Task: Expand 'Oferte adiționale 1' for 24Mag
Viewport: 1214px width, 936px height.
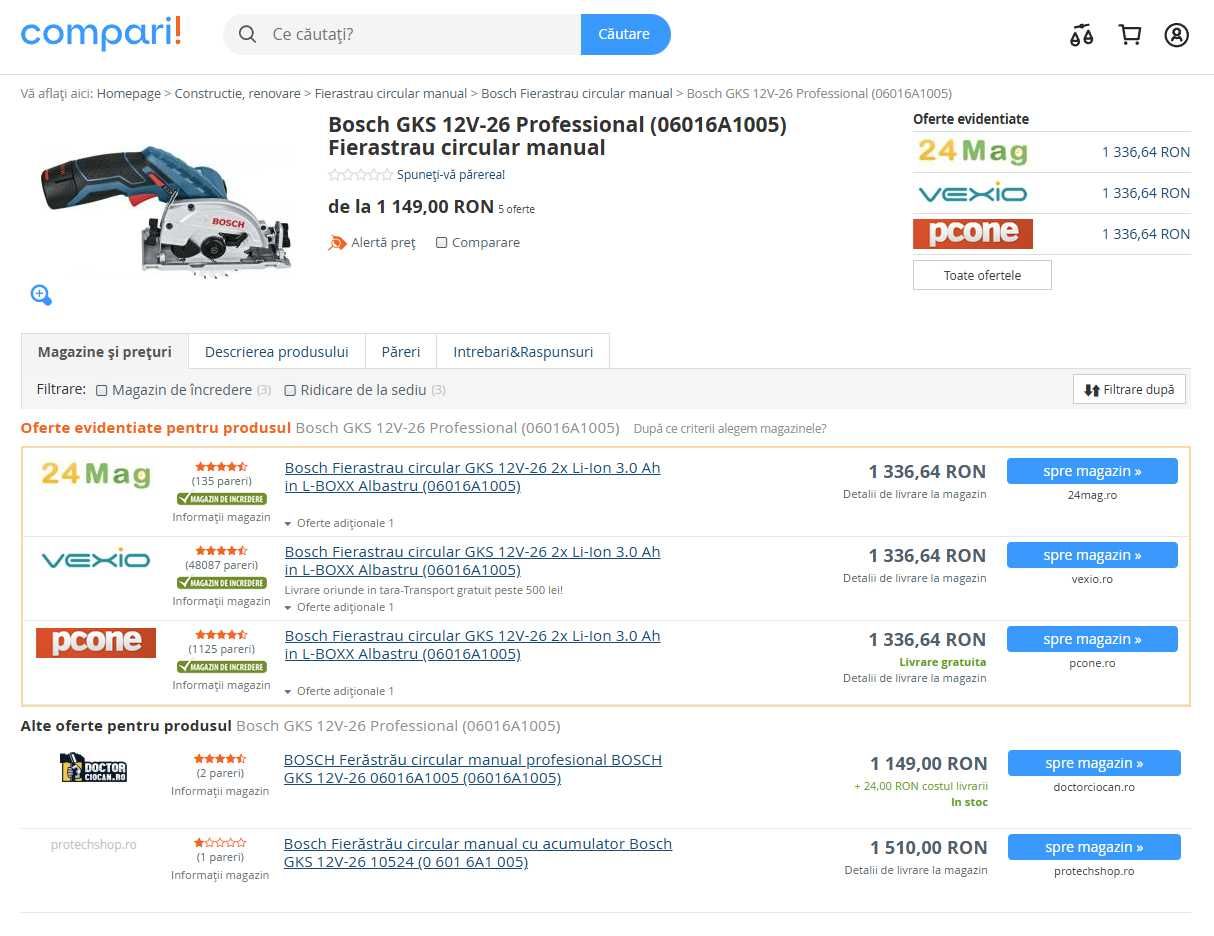Action: 339,523
